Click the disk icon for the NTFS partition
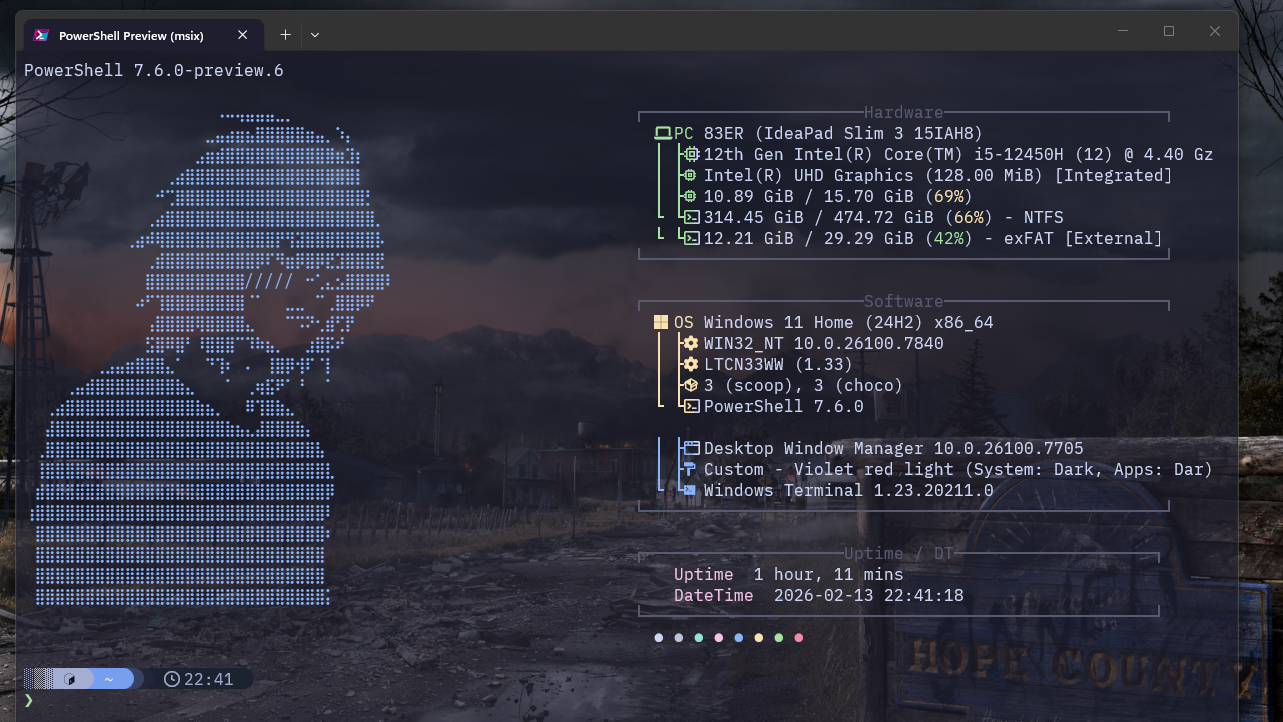This screenshot has width=1283, height=722. pyautogui.click(x=693, y=217)
